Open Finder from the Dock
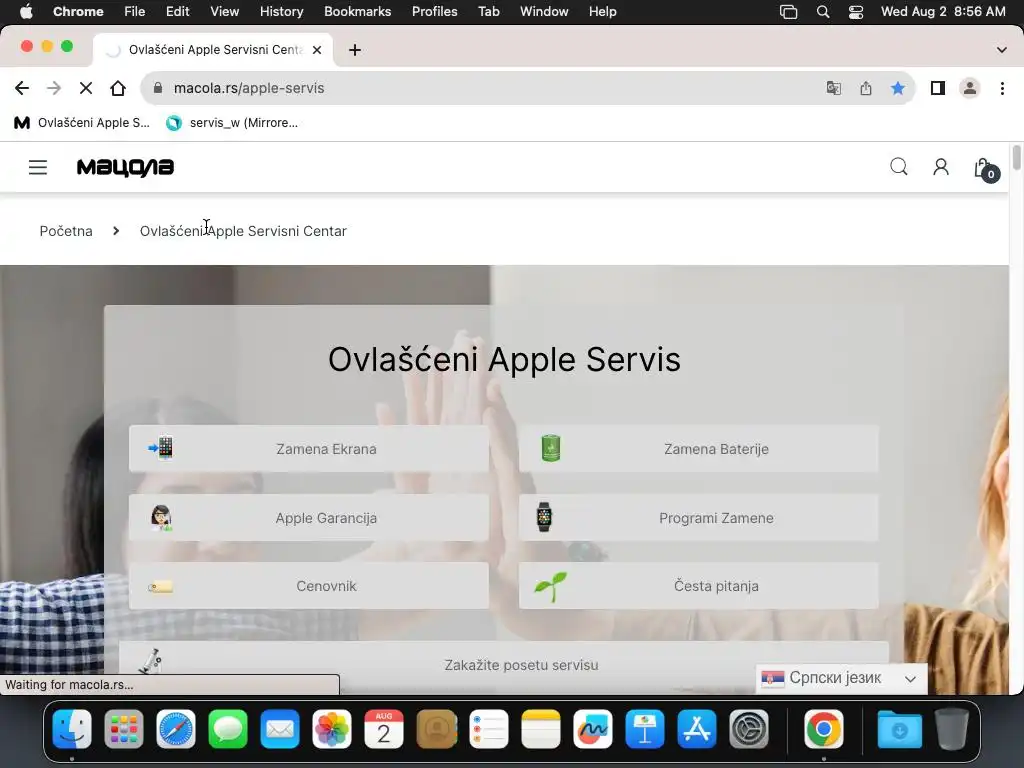The height and width of the screenshot is (768, 1024). [72, 729]
